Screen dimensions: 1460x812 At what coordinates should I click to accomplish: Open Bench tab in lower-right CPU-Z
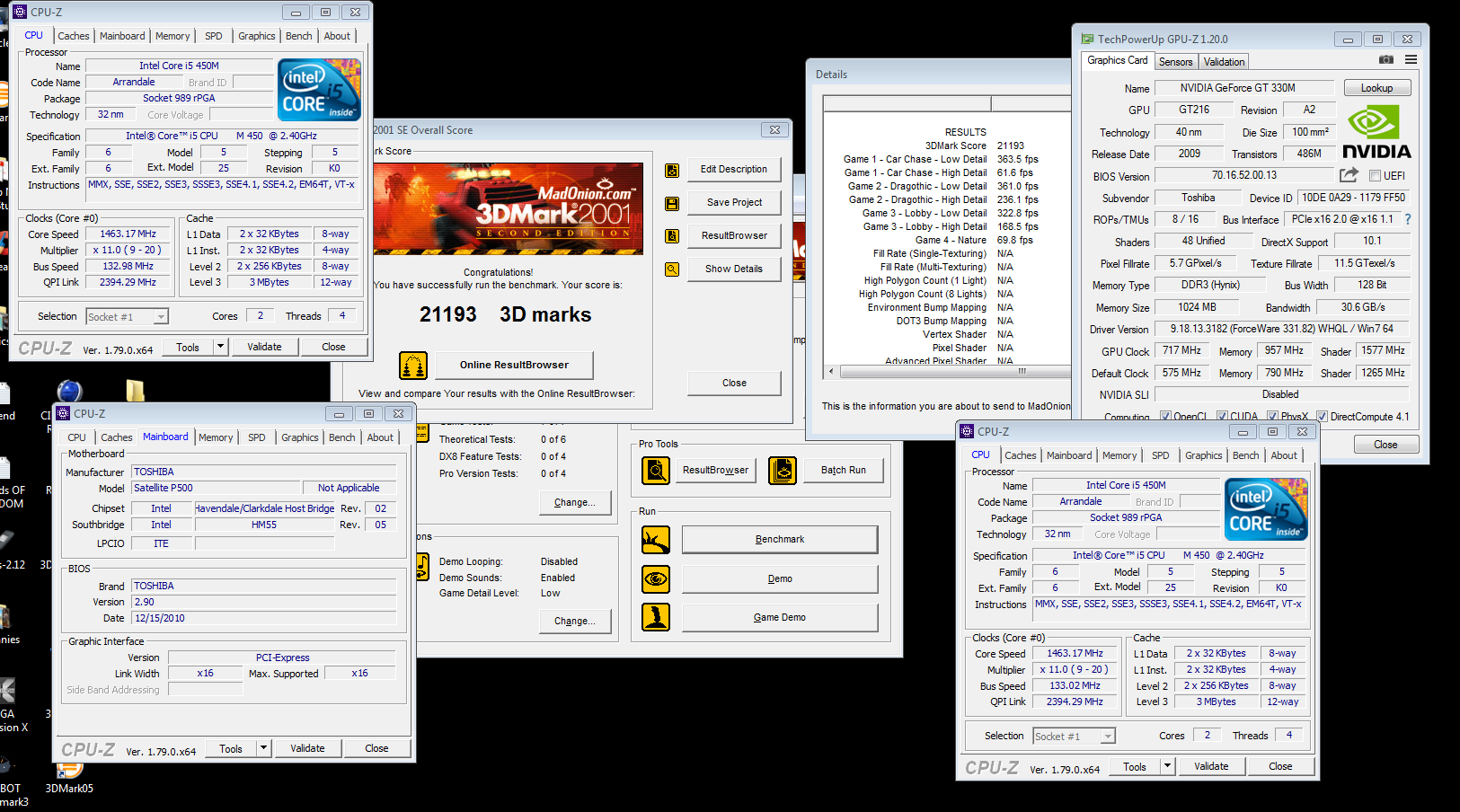pyautogui.click(x=1245, y=455)
